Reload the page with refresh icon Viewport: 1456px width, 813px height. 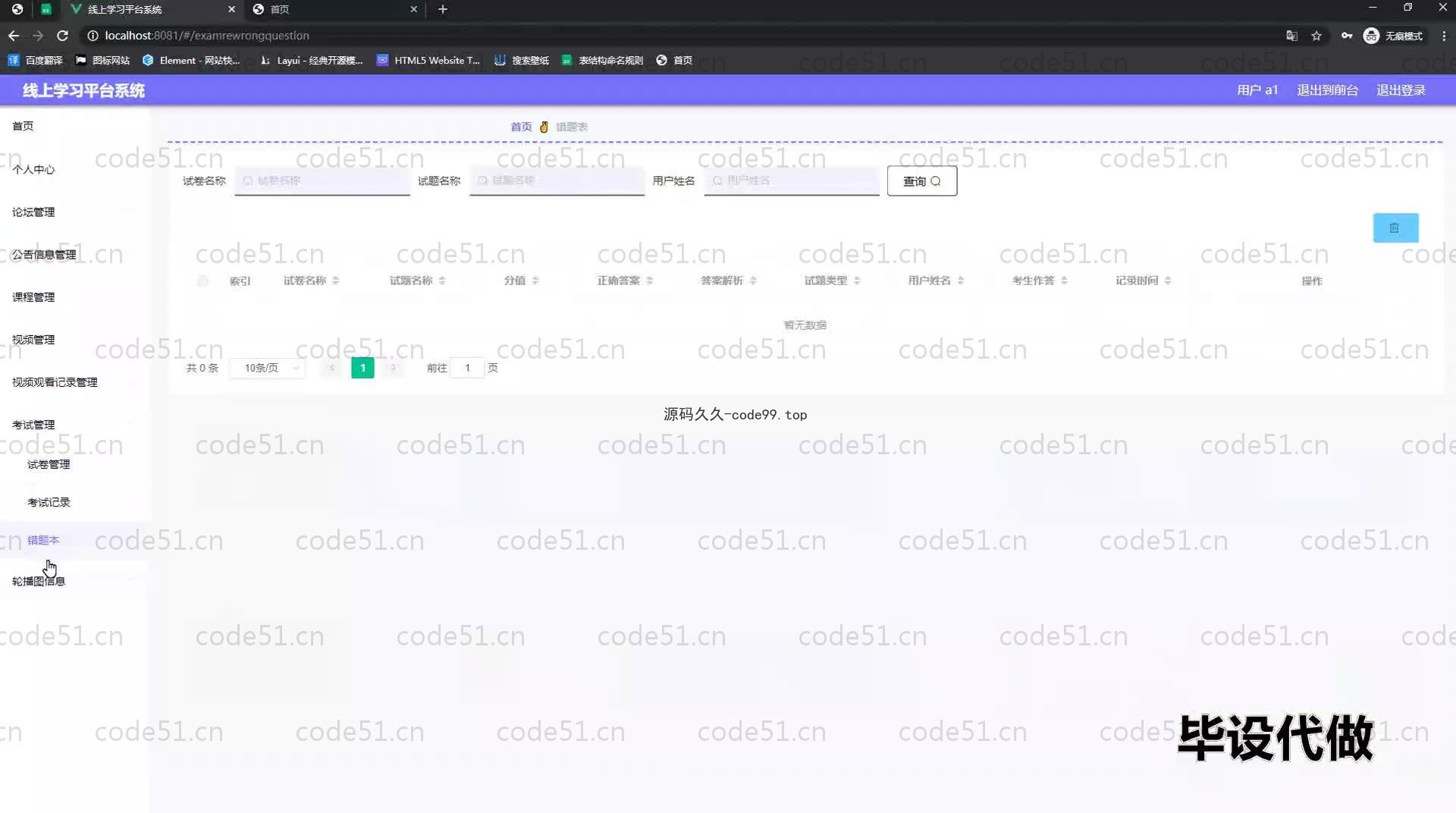coord(63,36)
